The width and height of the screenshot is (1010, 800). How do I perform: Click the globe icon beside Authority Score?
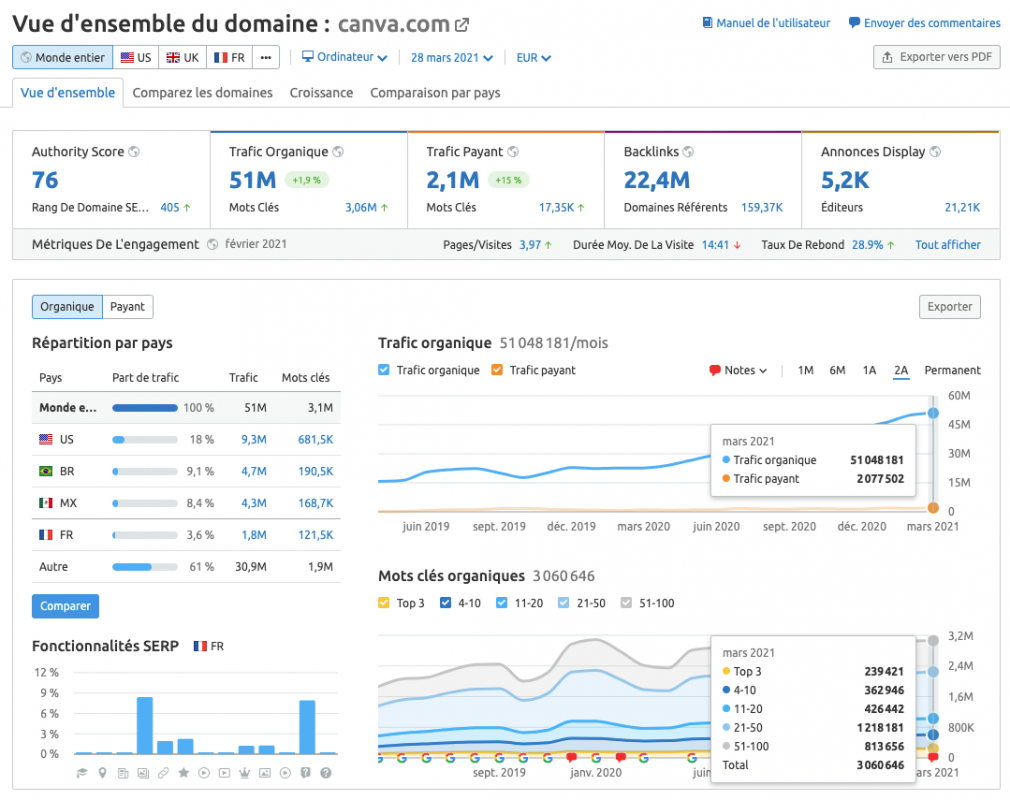[x=134, y=152]
